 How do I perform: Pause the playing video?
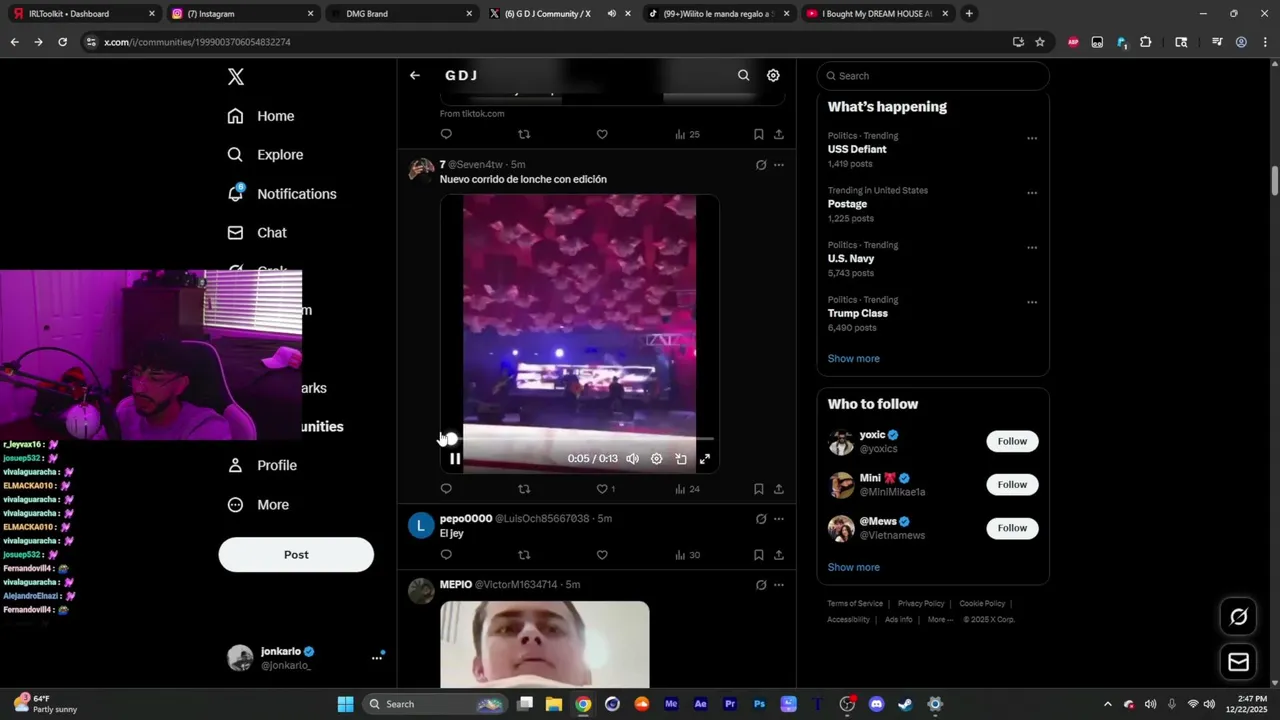pos(455,459)
